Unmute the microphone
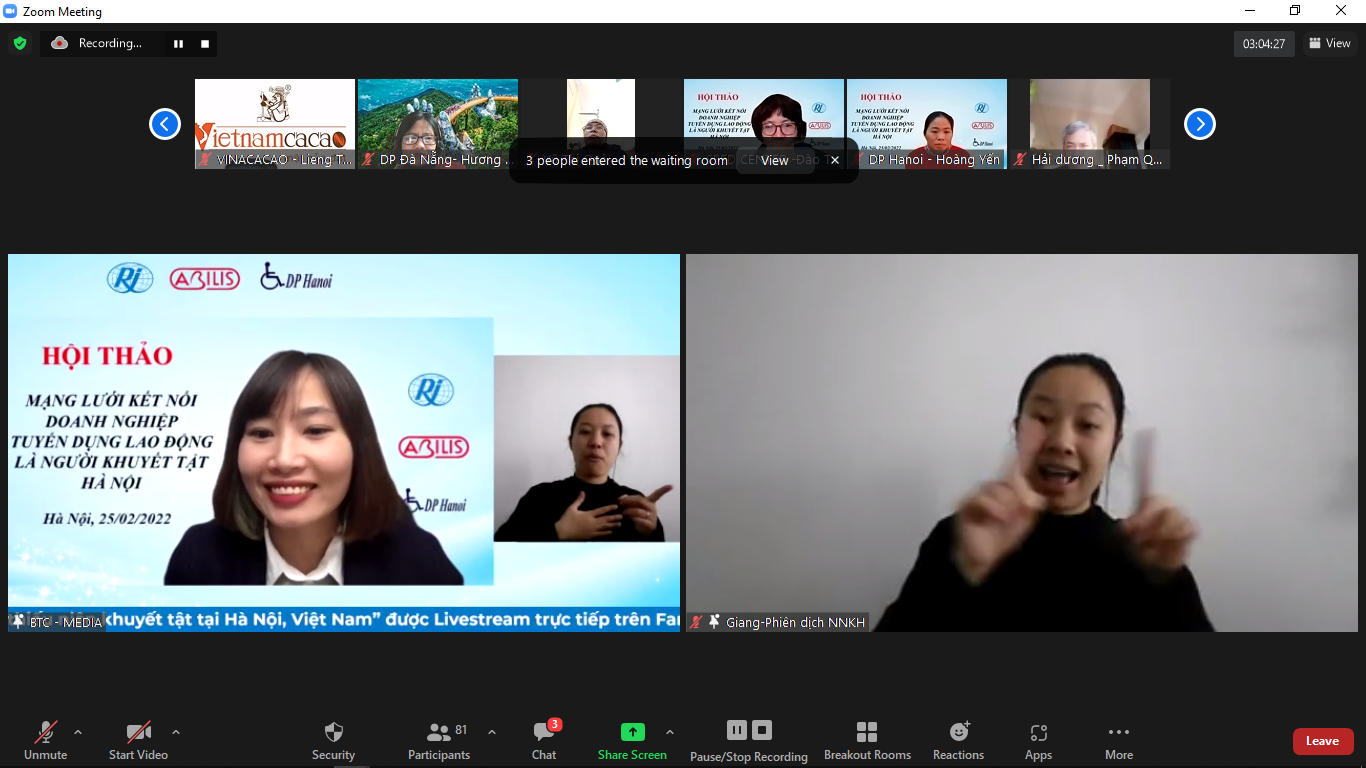 45,741
